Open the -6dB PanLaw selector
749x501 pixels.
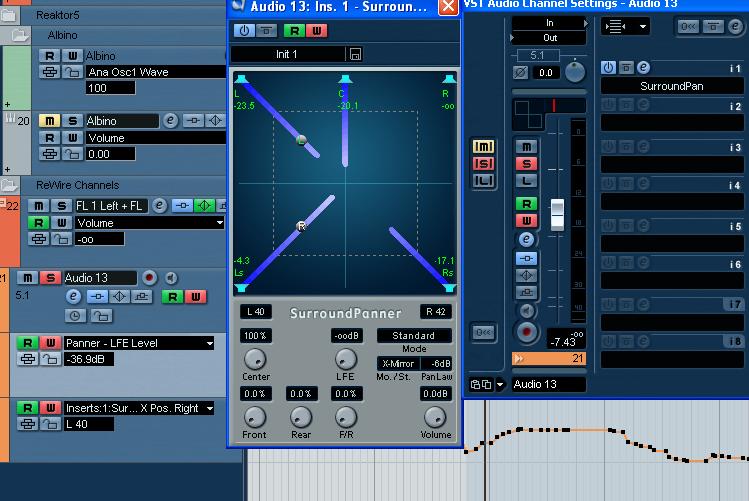pos(436,363)
